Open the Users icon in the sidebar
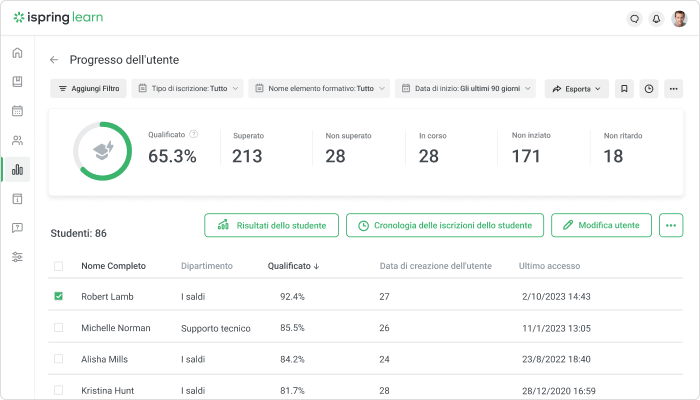The height and width of the screenshot is (400, 700). [17, 141]
